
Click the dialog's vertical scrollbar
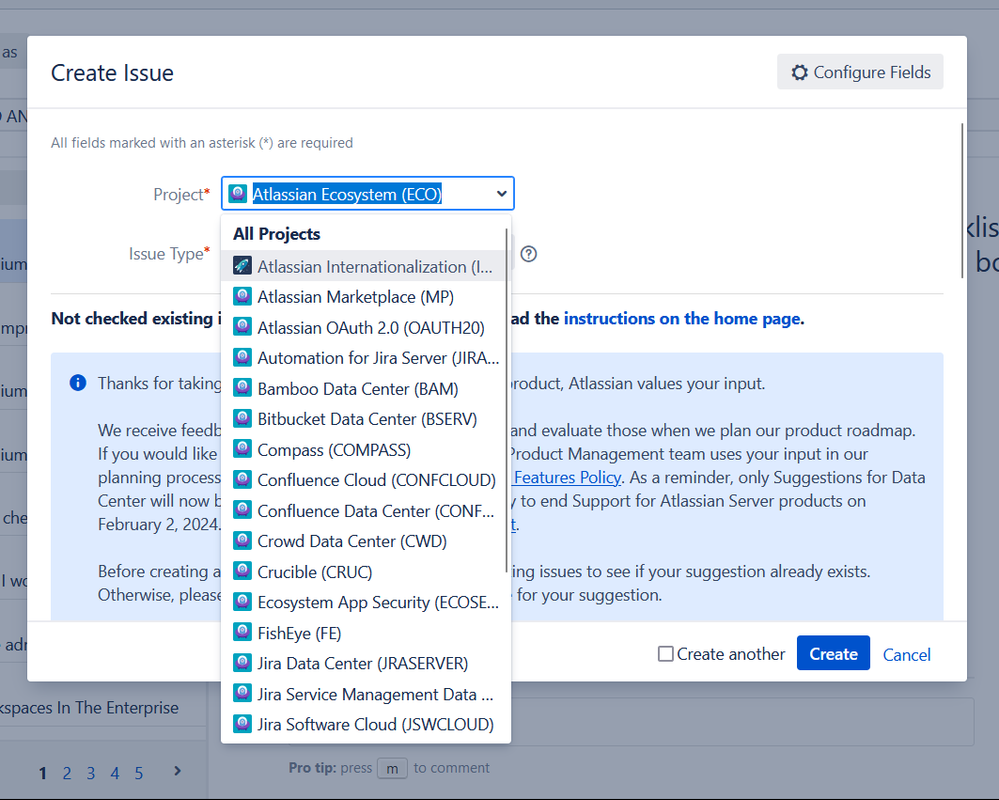pos(961,200)
